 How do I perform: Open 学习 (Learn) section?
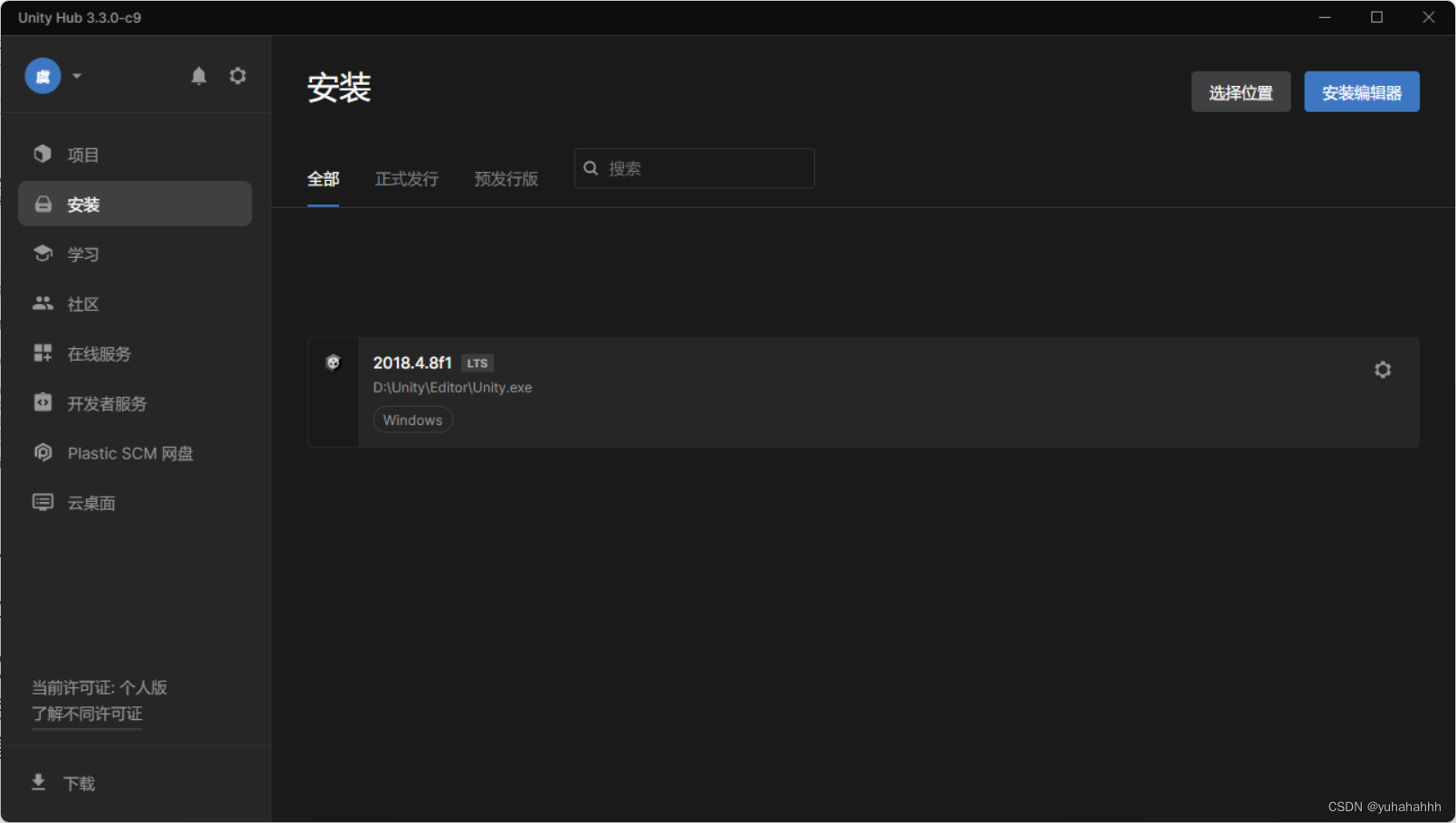[135, 254]
